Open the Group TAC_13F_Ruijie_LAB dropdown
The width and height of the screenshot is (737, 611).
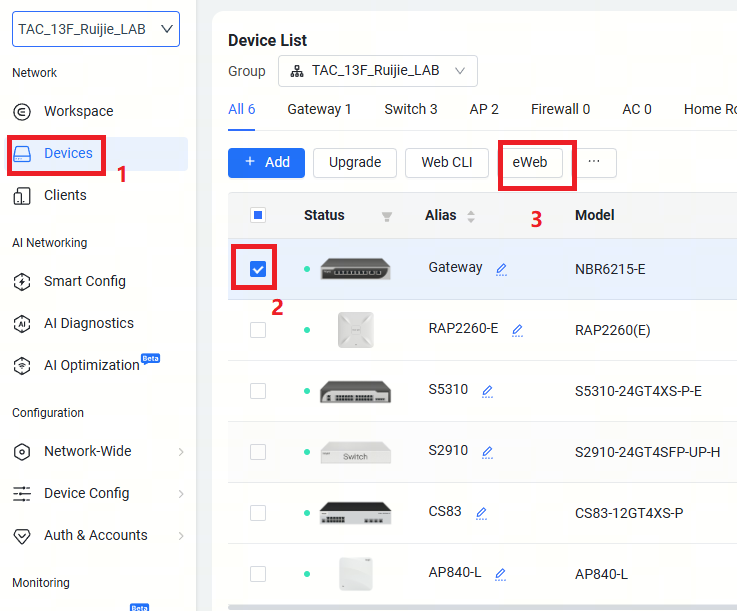tap(378, 71)
